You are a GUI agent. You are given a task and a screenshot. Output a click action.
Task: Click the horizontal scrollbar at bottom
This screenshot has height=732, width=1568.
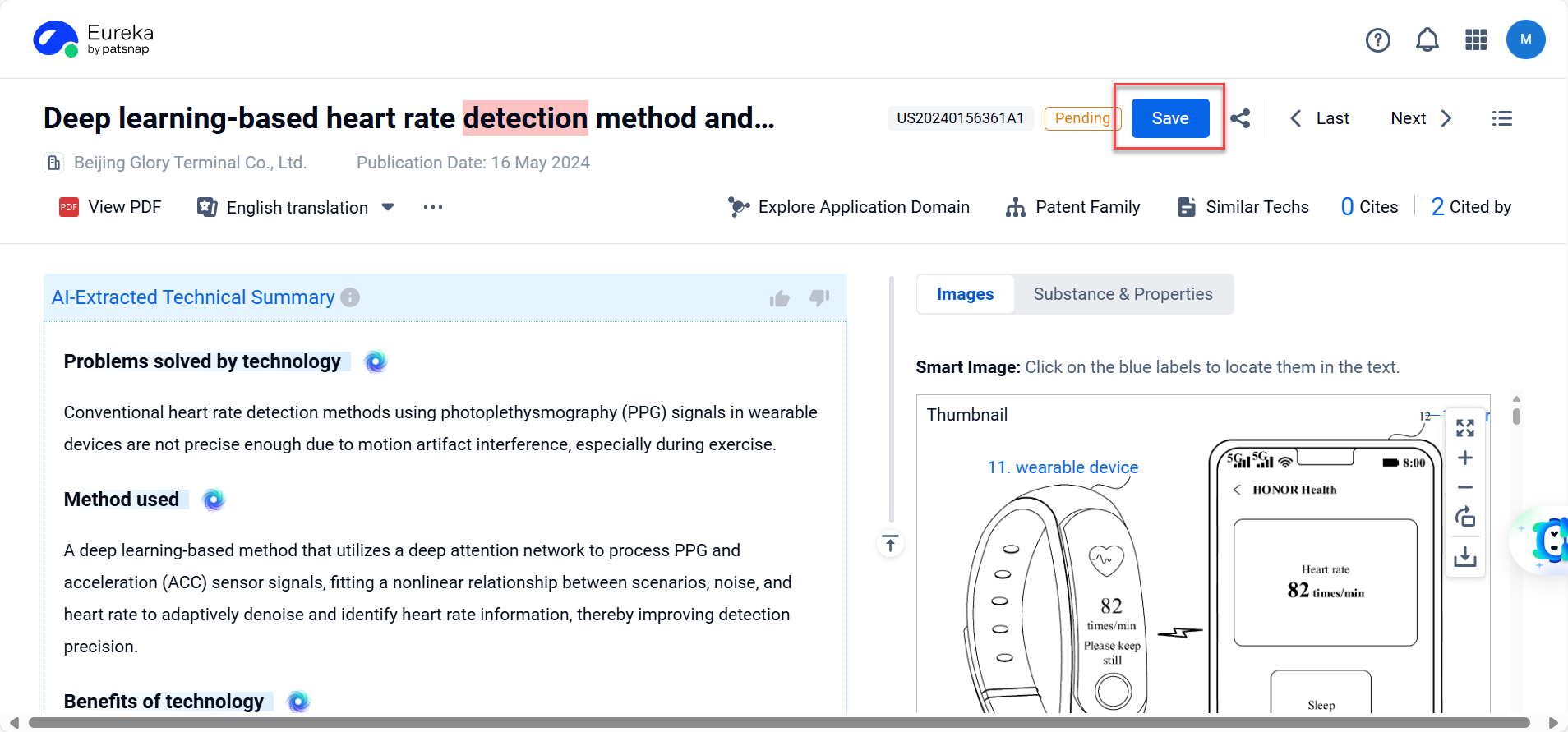[779, 723]
